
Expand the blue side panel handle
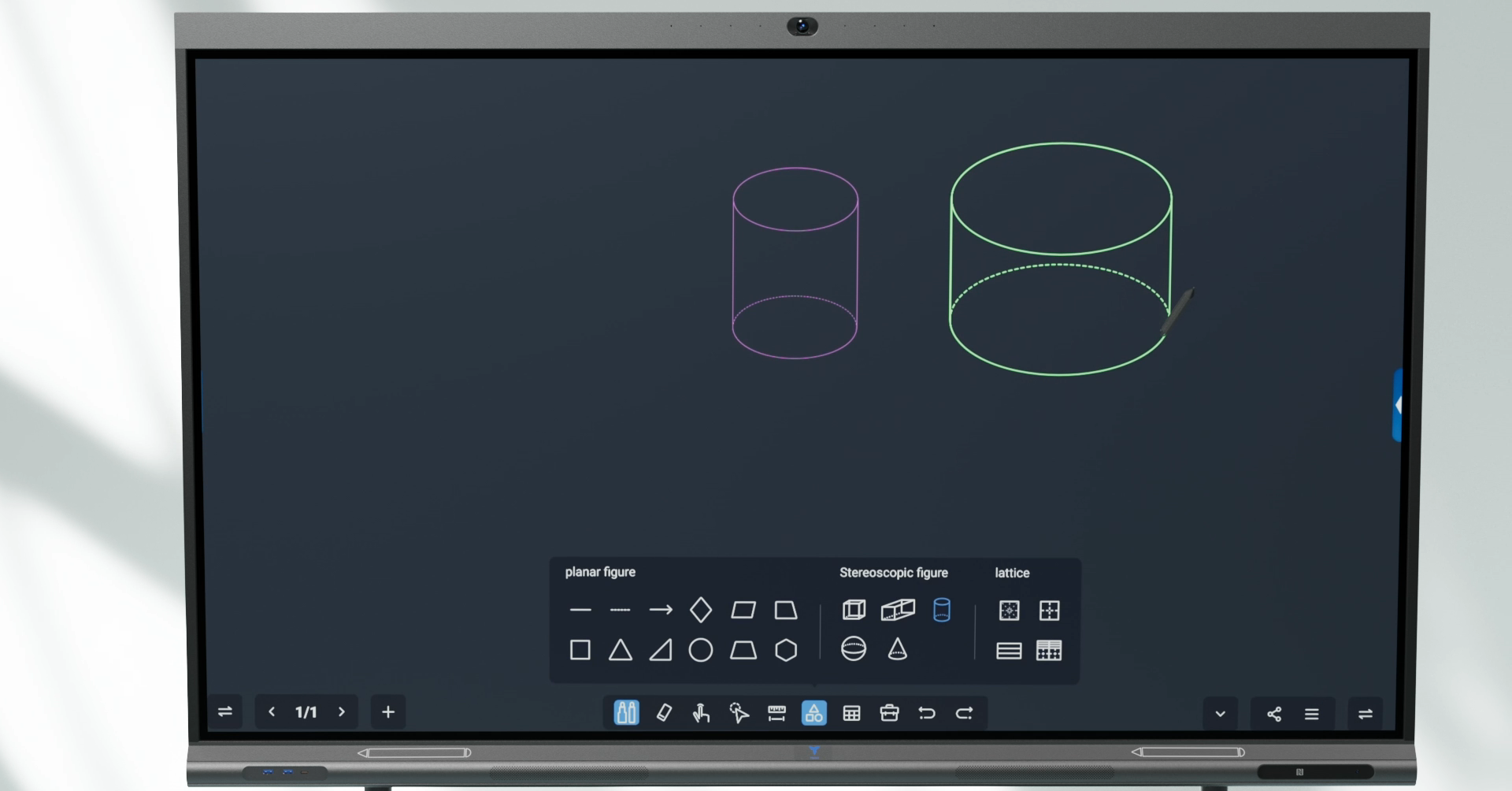tap(1398, 405)
